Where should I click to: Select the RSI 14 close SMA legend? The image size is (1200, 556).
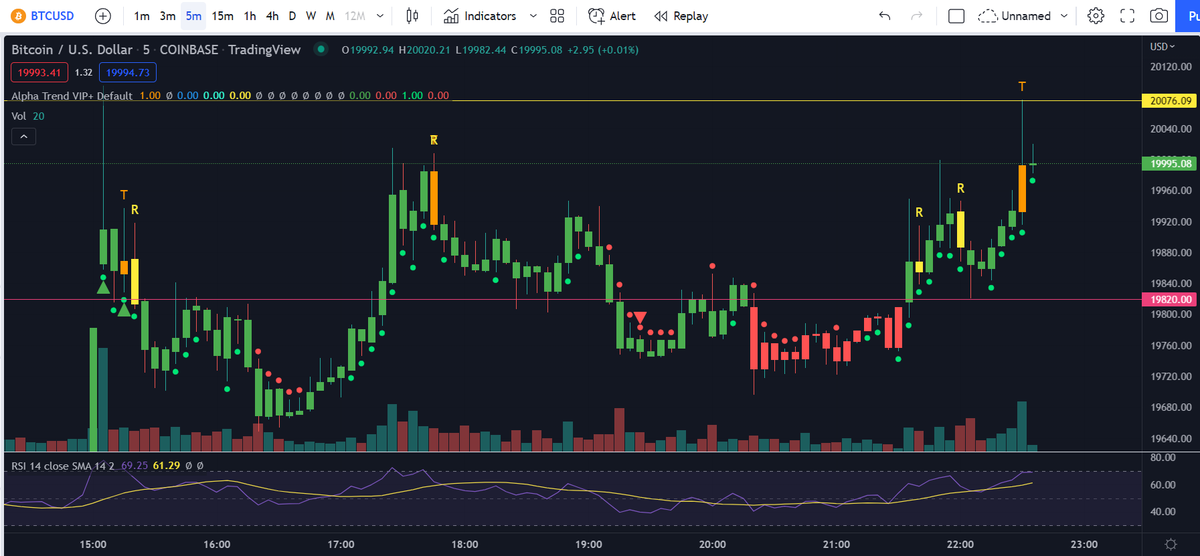[x=64, y=466]
